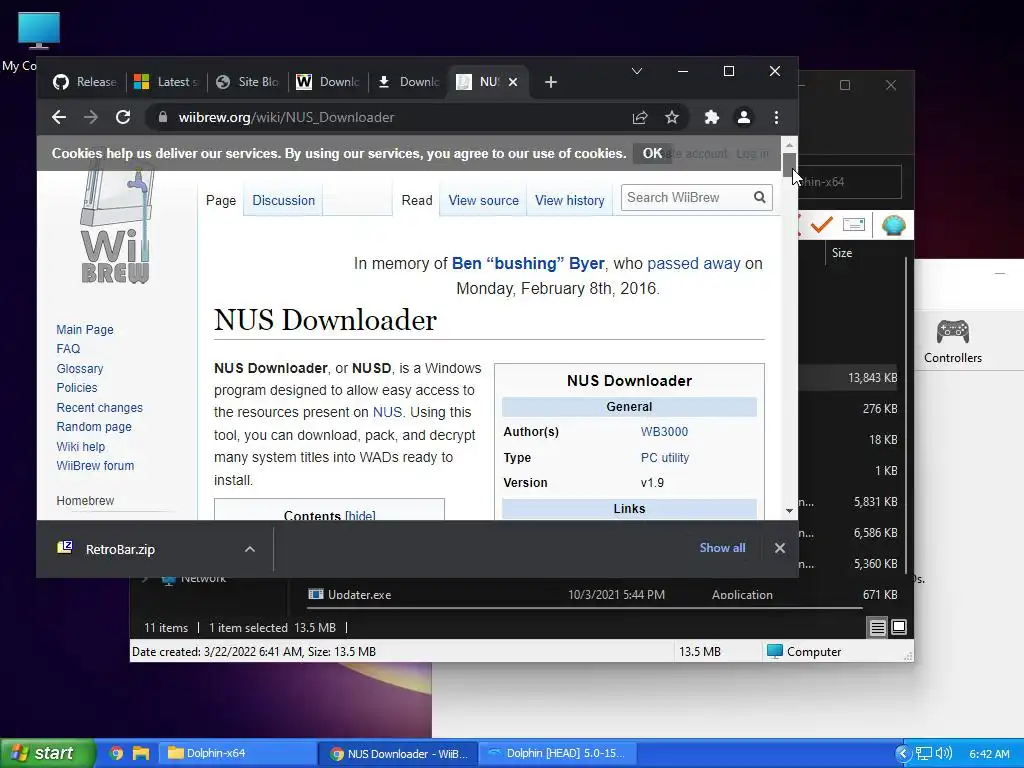This screenshot has height=768, width=1024.
Task: Bookmark page with star icon
Action: (672, 118)
